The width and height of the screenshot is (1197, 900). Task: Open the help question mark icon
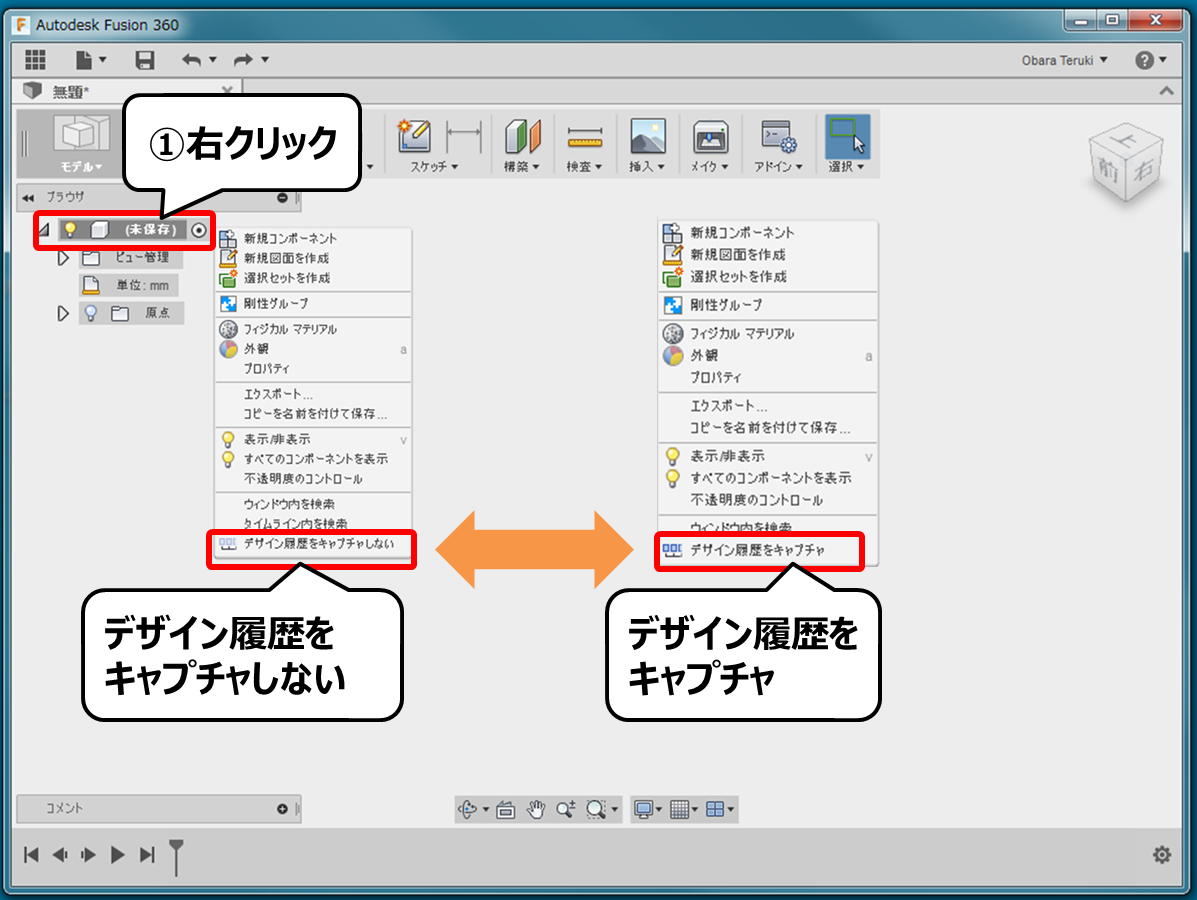click(x=1144, y=60)
